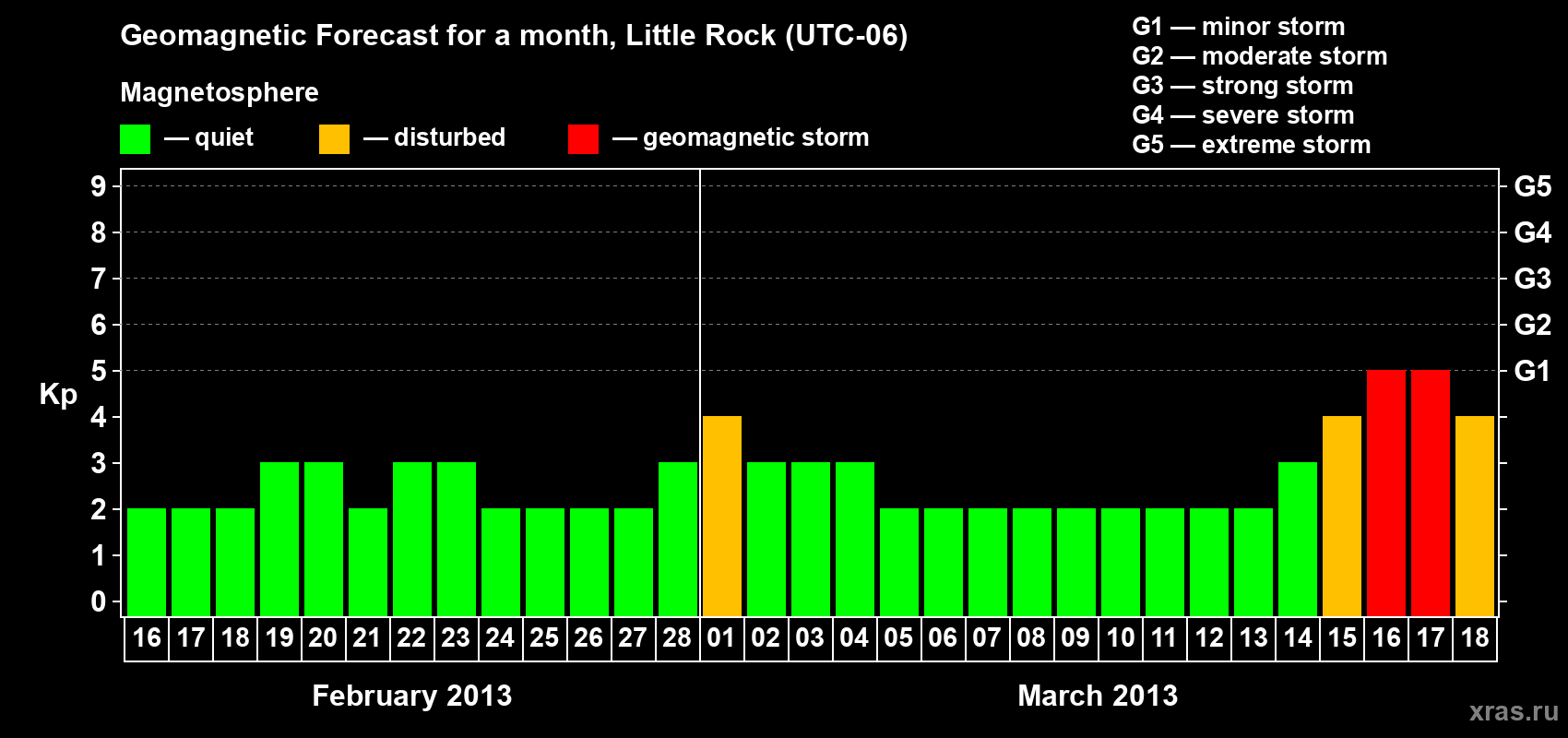
Task: Click the 'quiet' legend text
Action: [224, 137]
